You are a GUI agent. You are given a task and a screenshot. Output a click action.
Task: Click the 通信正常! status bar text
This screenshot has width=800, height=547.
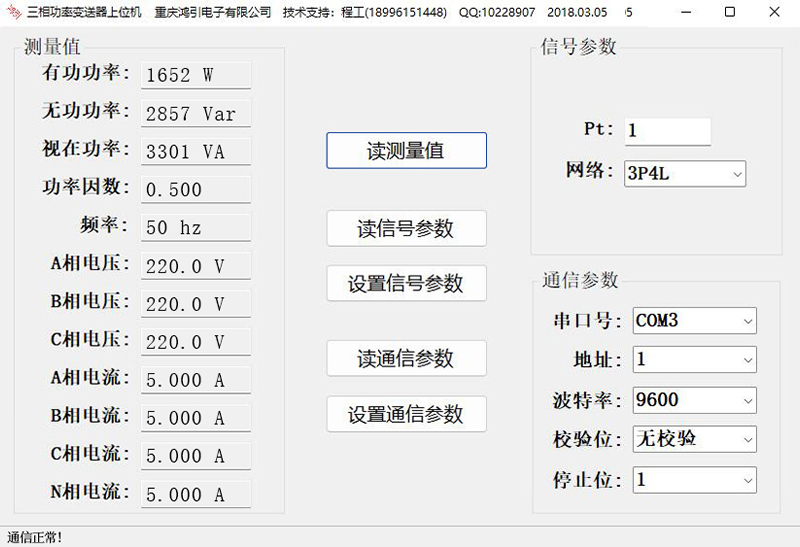[x=35, y=537]
